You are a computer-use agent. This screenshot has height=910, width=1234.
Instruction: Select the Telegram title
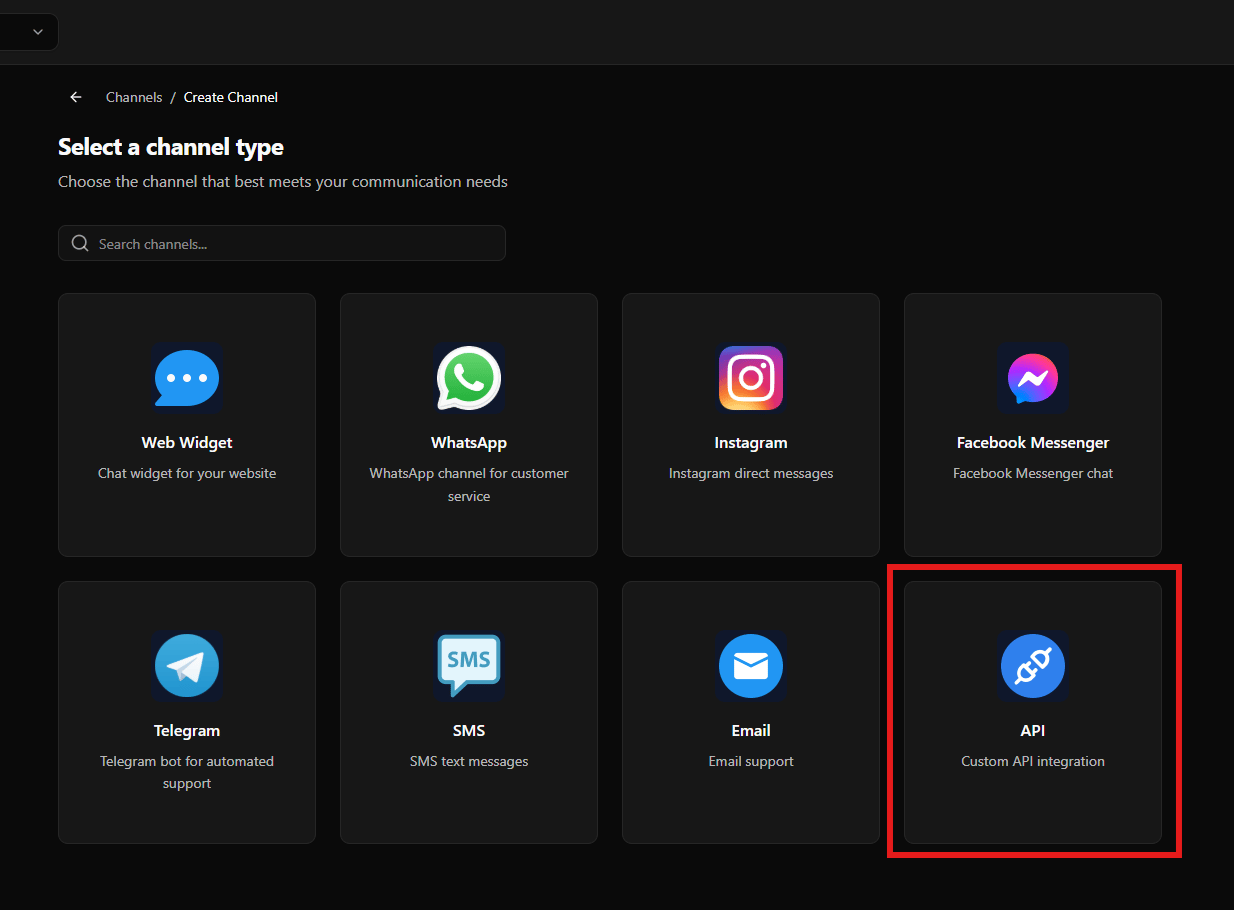187,731
